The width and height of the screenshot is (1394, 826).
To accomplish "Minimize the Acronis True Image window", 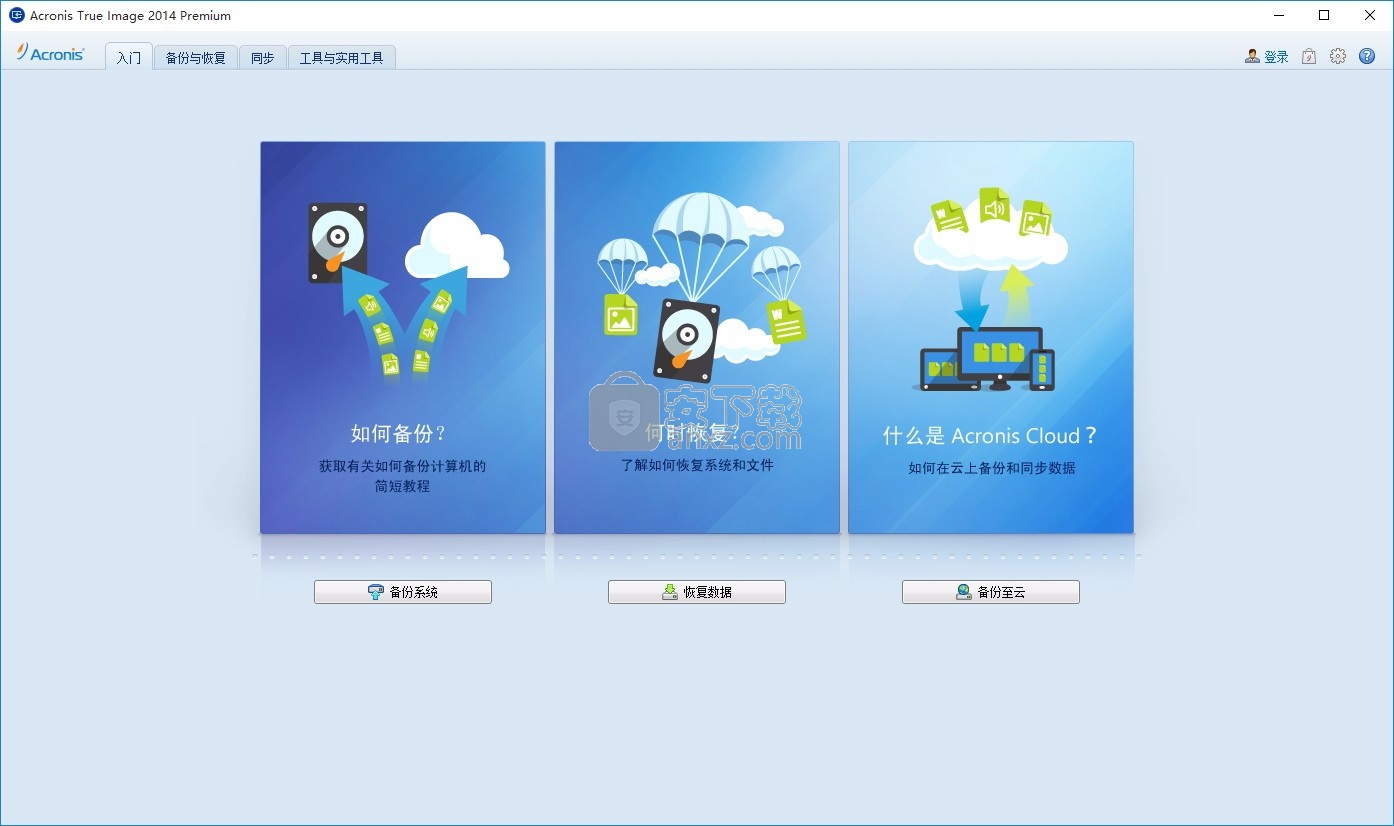I will tap(1279, 15).
